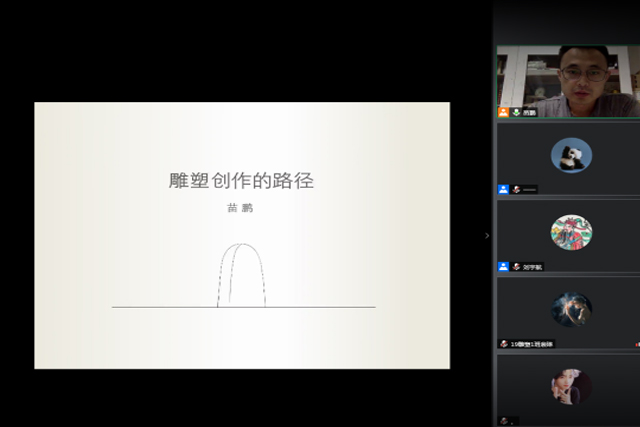Click the blue person icon on panda tile
The width and height of the screenshot is (640, 427).
click(x=504, y=189)
